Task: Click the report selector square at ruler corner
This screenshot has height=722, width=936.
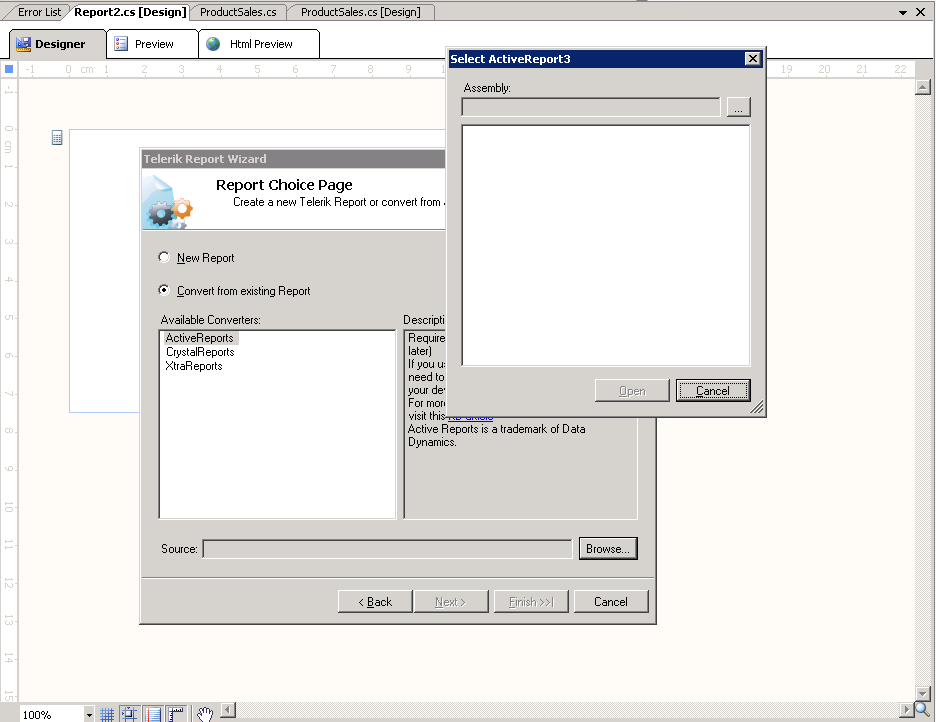Action: (x=9, y=69)
